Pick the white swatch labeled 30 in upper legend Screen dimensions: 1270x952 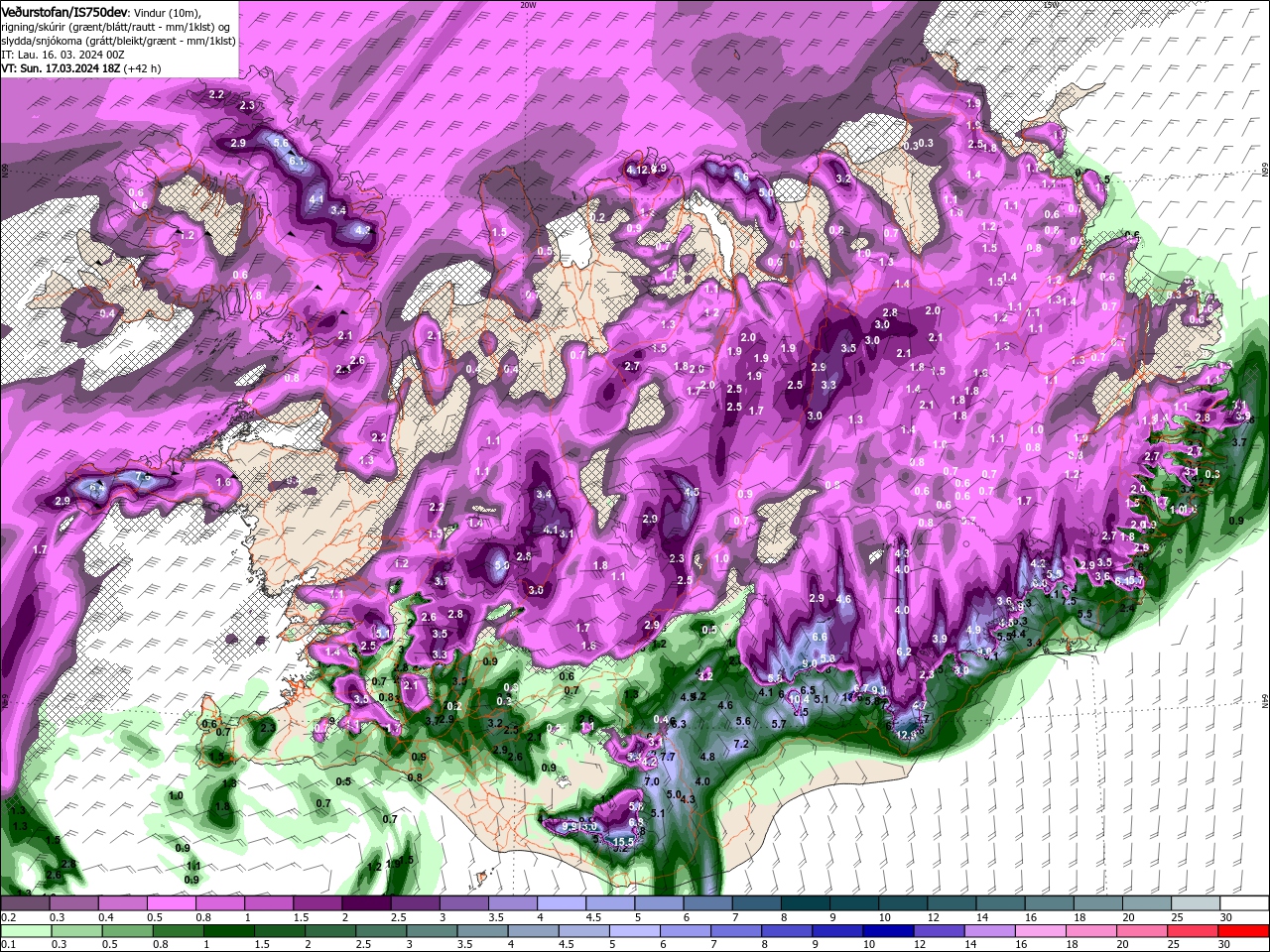coord(1243,903)
